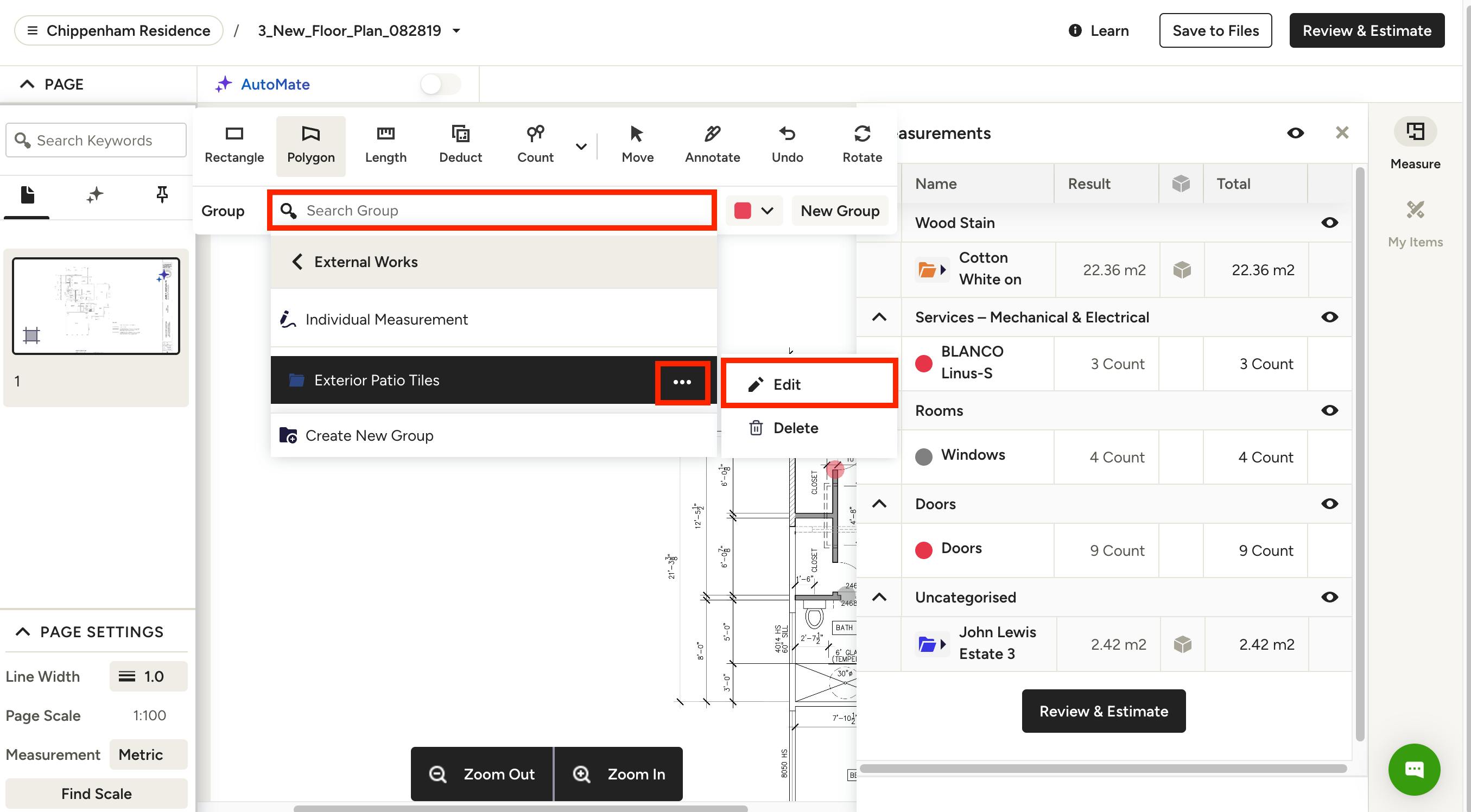Image resolution: width=1471 pixels, height=812 pixels.
Task: Open the floor plan file name dropdown
Action: [456, 30]
